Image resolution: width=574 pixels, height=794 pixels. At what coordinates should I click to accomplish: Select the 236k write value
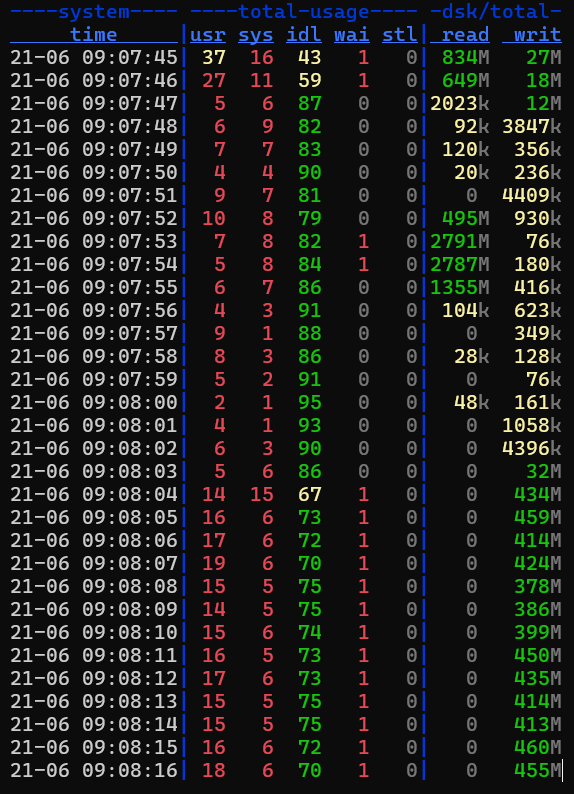click(538, 172)
